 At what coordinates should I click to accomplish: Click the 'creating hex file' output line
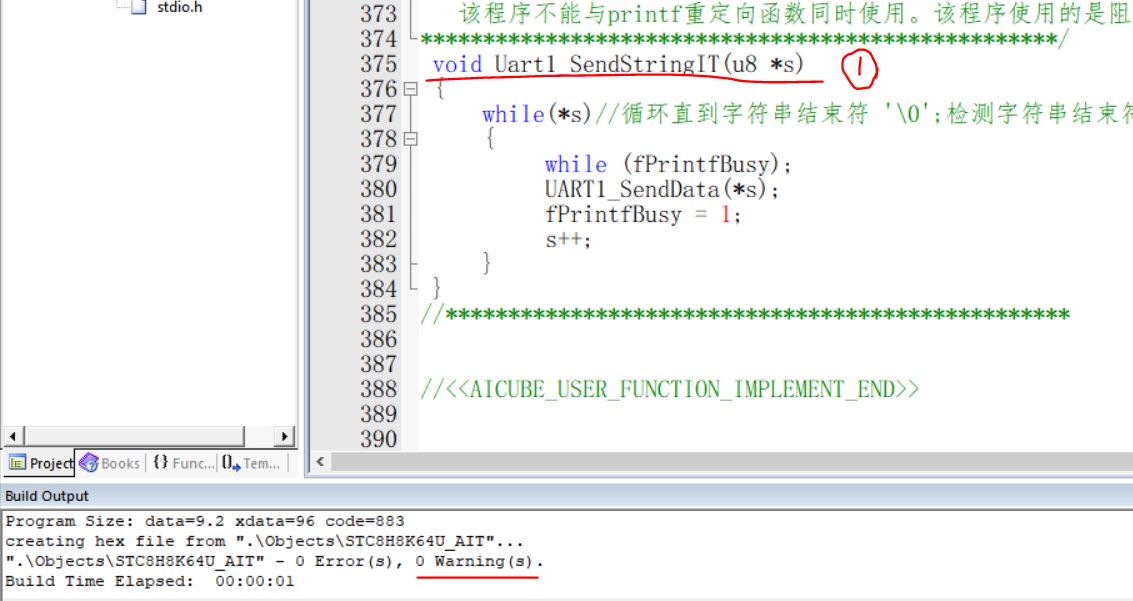[264, 541]
